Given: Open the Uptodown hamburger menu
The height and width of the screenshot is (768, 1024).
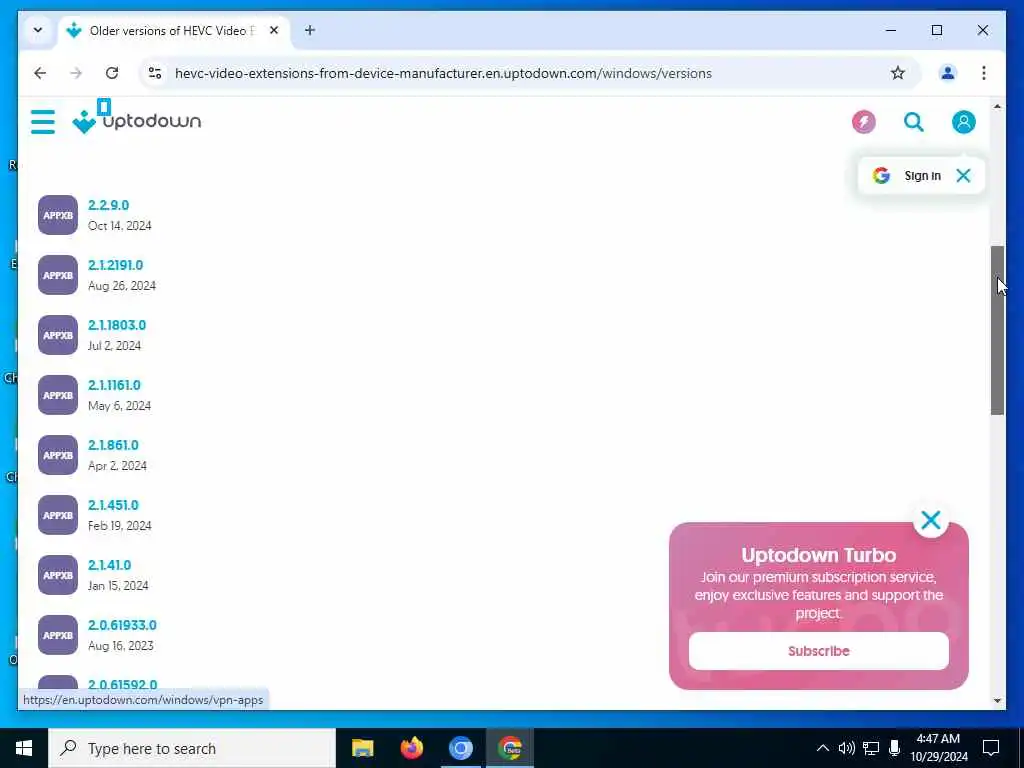Looking at the screenshot, I should 42,121.
